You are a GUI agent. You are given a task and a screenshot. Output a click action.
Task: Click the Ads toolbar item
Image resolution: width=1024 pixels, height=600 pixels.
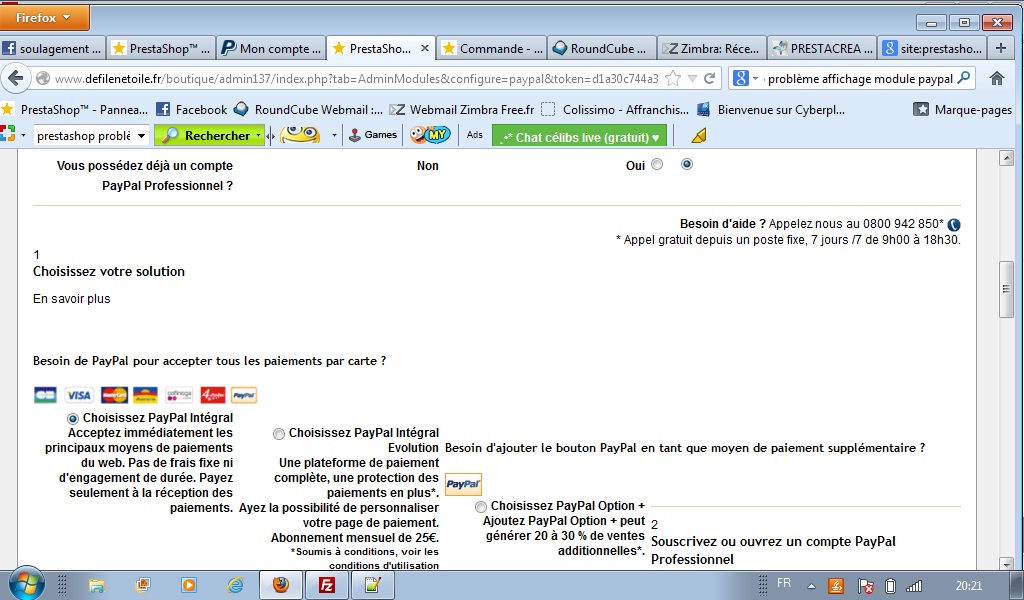pyautogui.click(x=475, y=135)
